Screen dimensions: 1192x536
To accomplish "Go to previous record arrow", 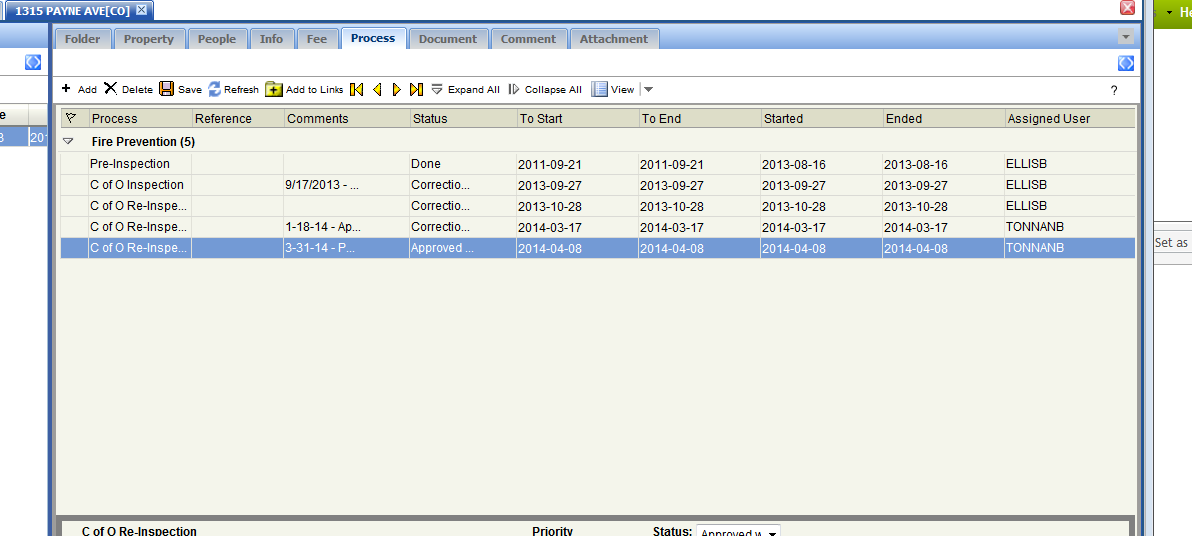I will (377, 89).
